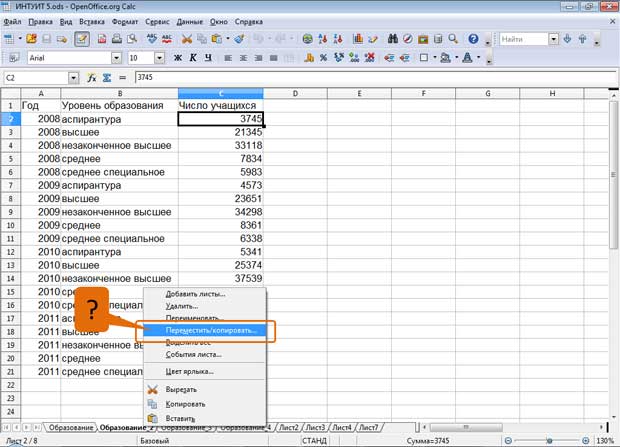The image size is (620, 447).
Task: Find next down arrow icon
Action: [567, 39]
